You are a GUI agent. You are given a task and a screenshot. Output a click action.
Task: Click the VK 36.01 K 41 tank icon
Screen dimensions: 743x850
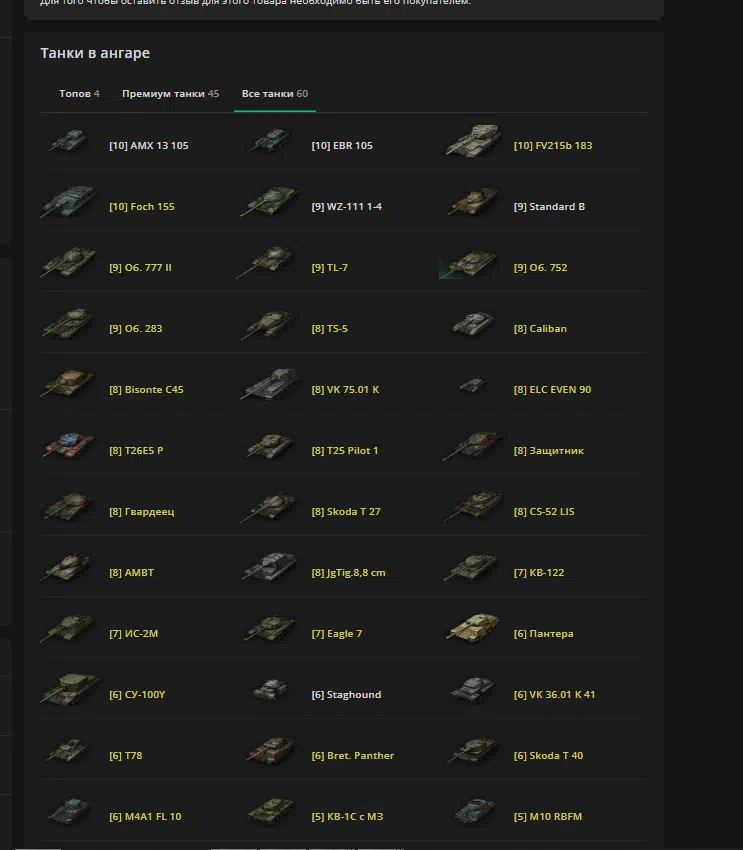pos(473,689)
